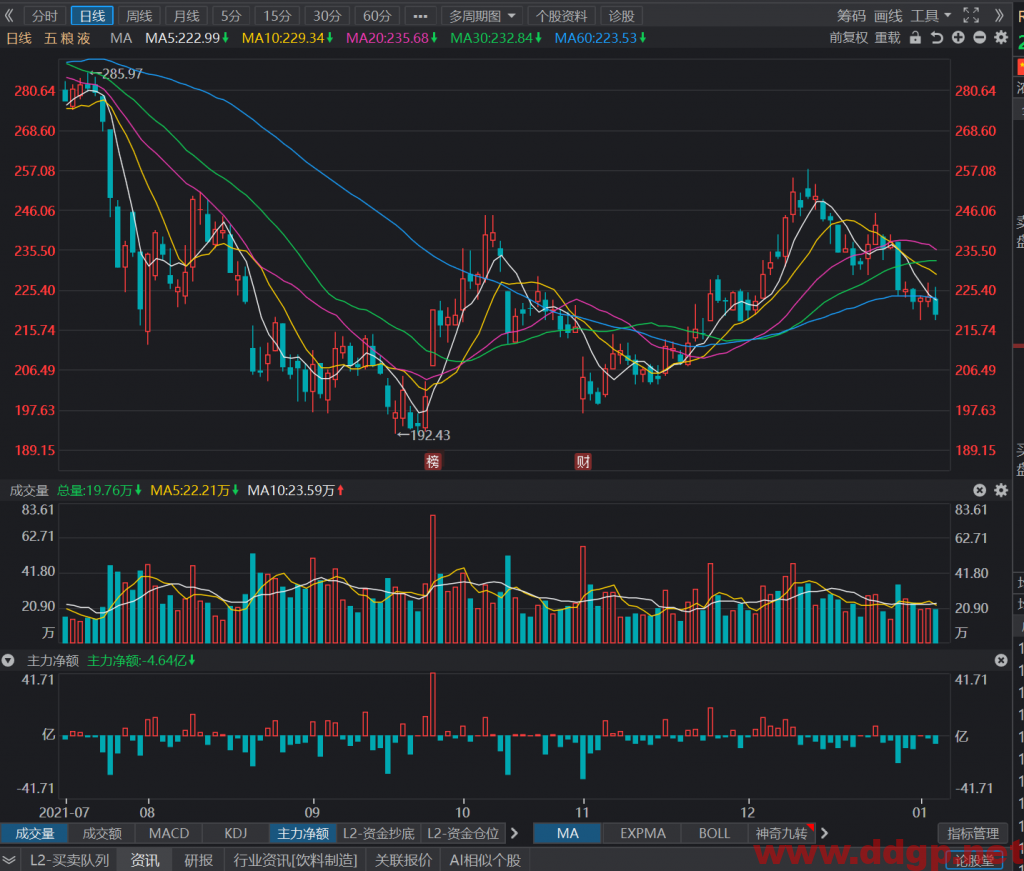Screen dimensions: 1024x871
Task: Toggle the 成交额 sub-indicator
Action: pyautogui.click(x=102, y=833)
